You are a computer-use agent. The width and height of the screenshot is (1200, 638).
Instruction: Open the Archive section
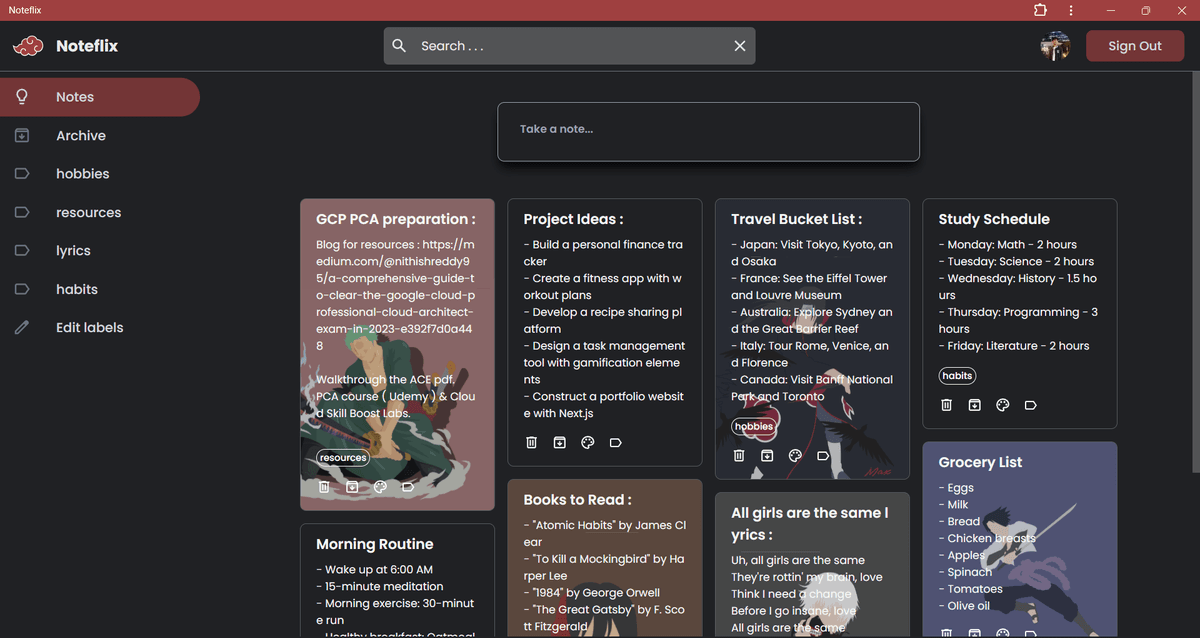coord(100,136)
